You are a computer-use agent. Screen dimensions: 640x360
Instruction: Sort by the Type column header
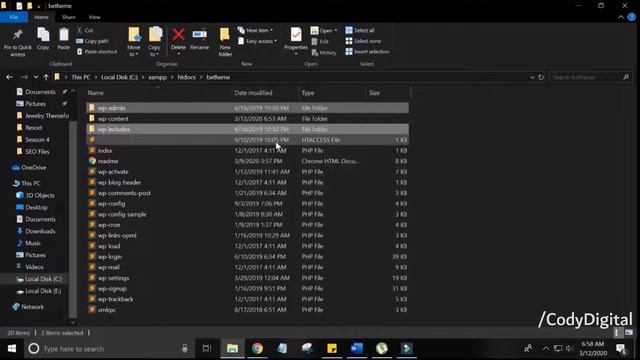pos(331,93)
